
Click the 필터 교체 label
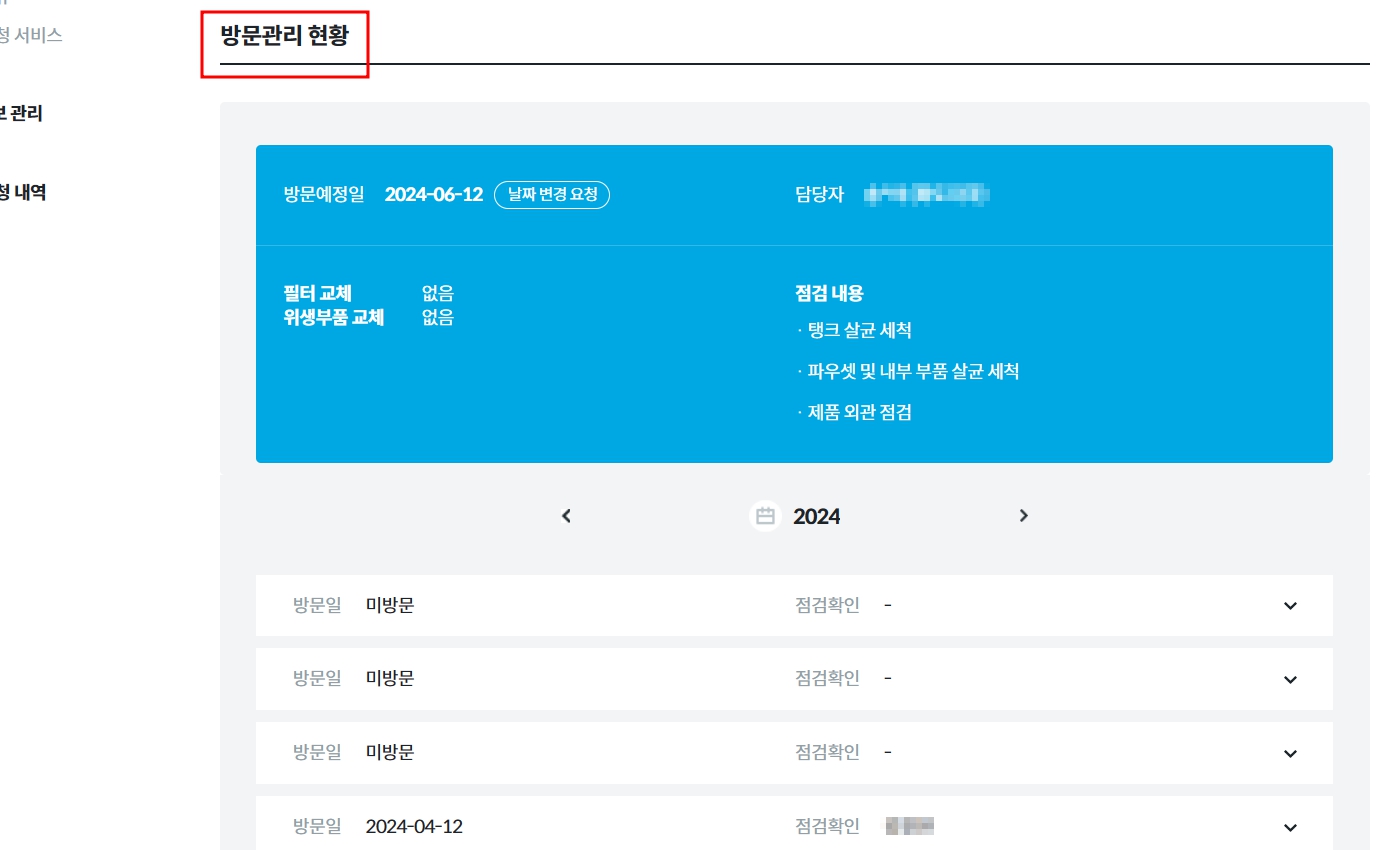(x=318, y=294)
